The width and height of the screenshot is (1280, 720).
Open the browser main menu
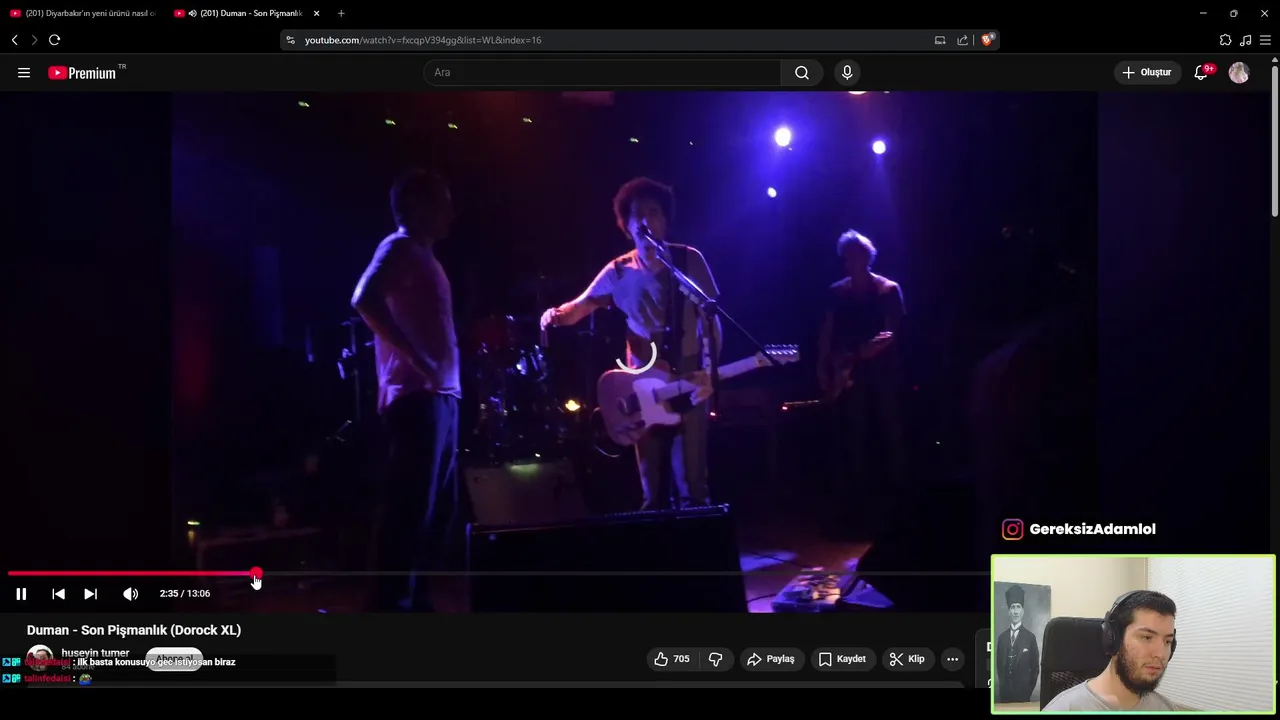point(1265,40)
